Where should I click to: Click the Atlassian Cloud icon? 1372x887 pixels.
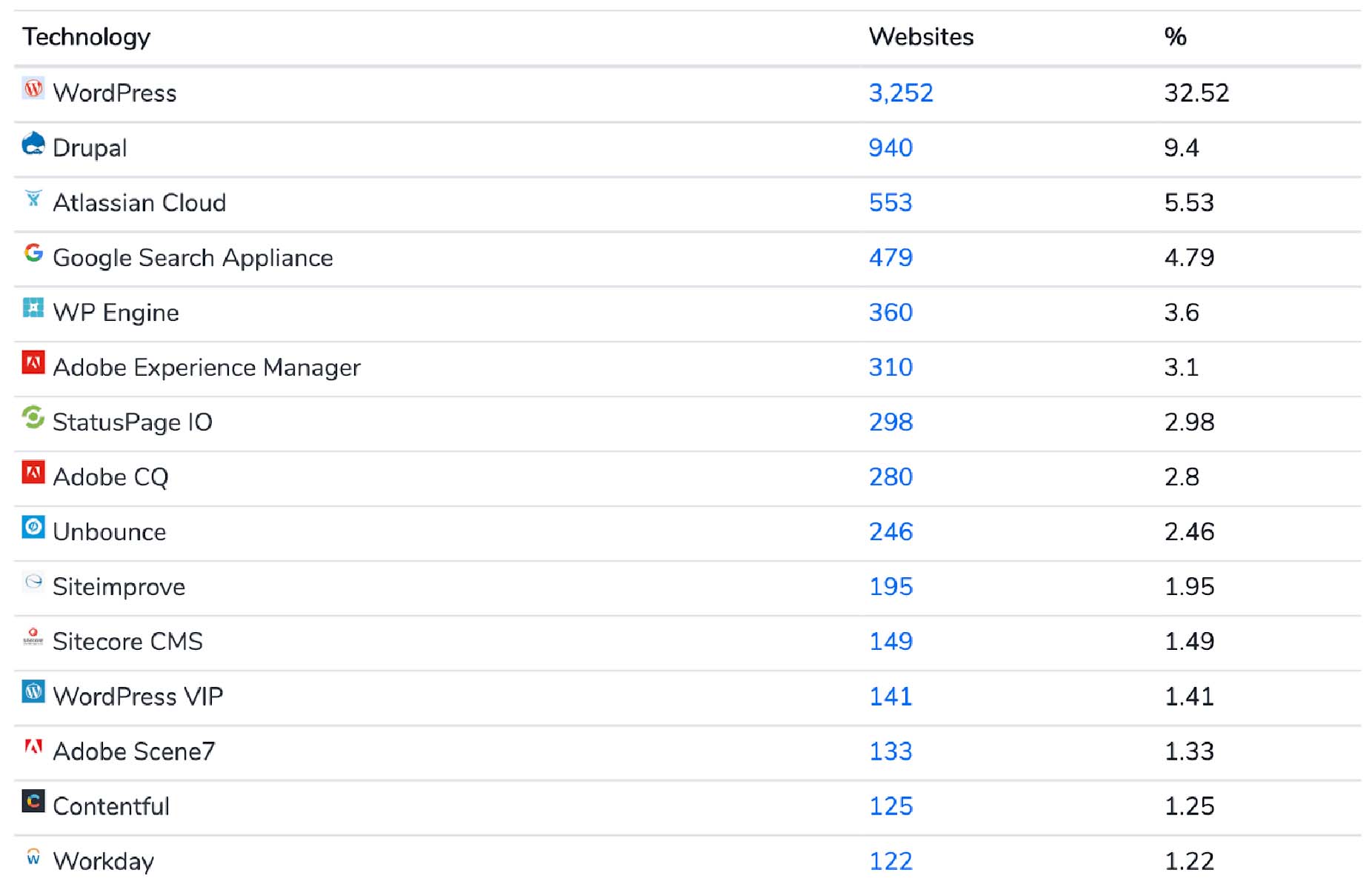pyautogui.click(x=33, y=199)
